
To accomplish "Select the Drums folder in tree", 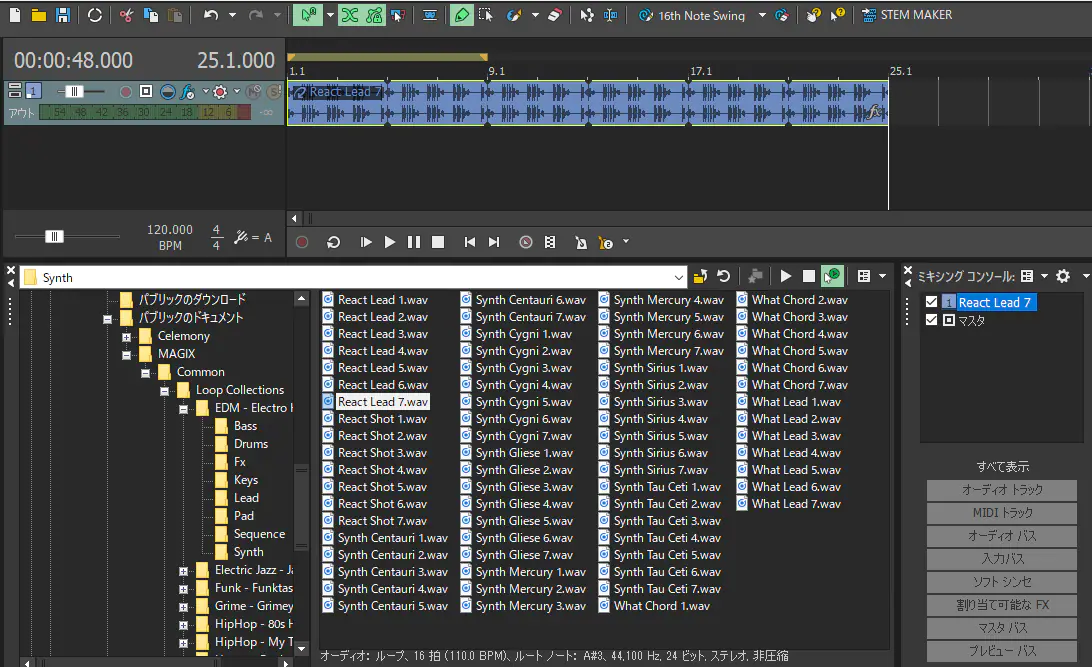I will coord(250,444).
